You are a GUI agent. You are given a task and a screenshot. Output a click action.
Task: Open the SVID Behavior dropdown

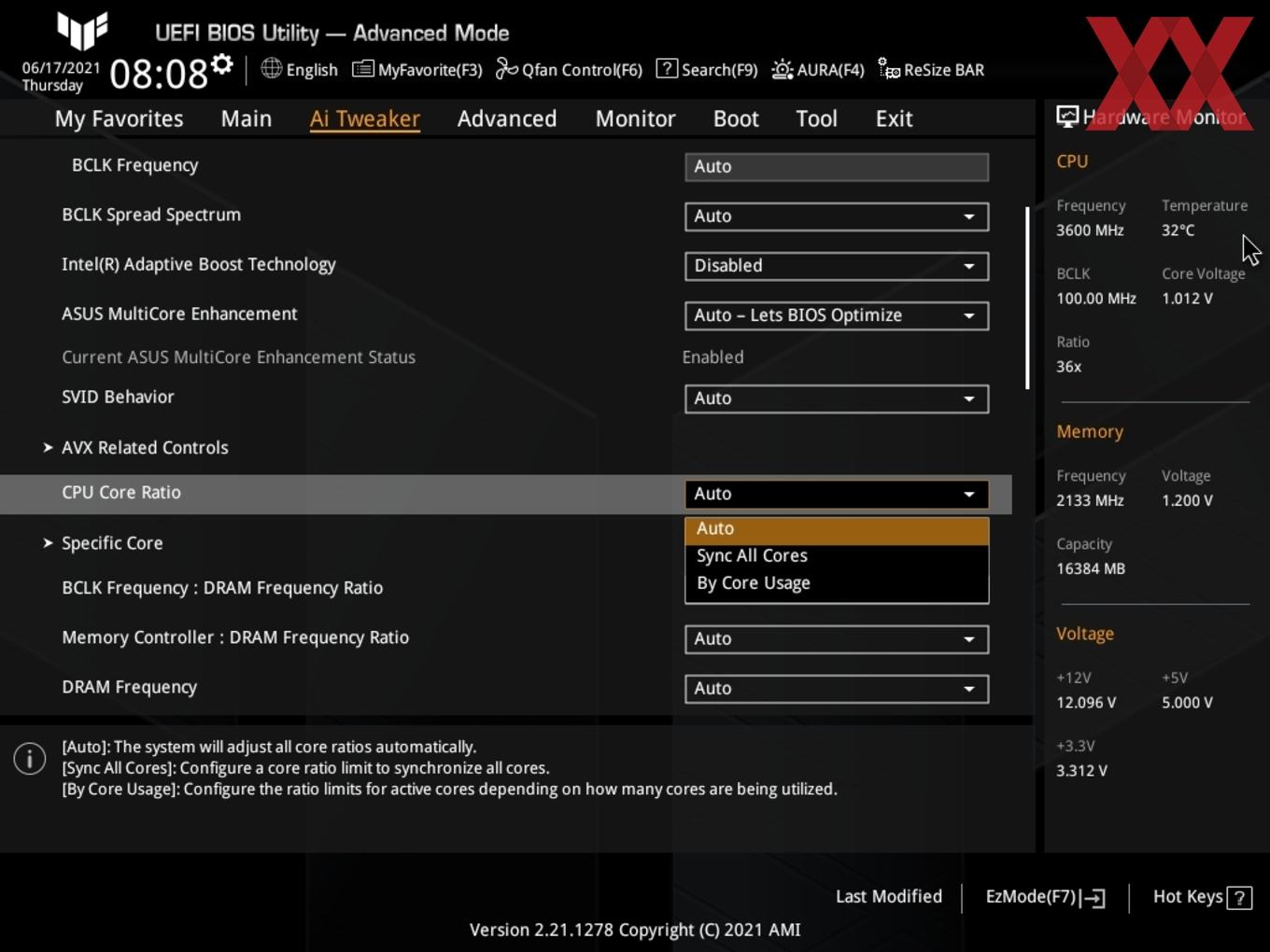coord(837,399)
